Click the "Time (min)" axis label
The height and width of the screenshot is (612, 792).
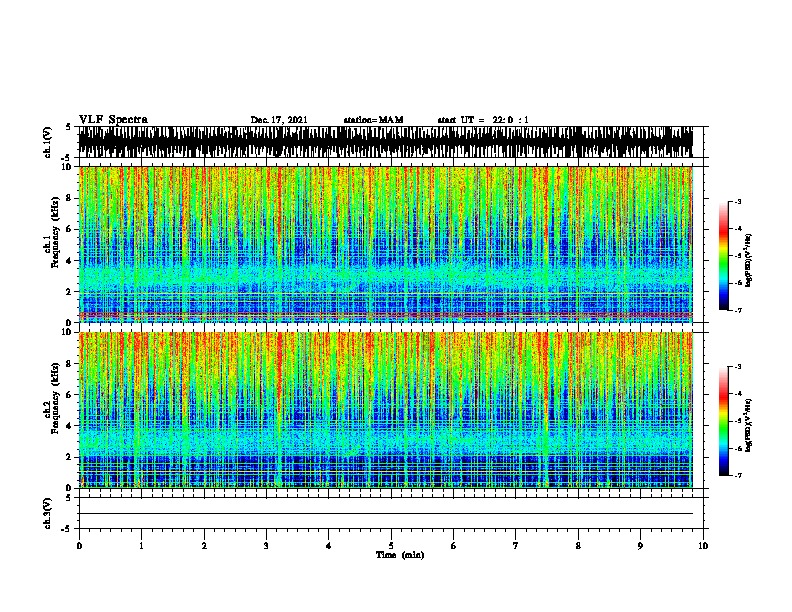coord(400,555)
